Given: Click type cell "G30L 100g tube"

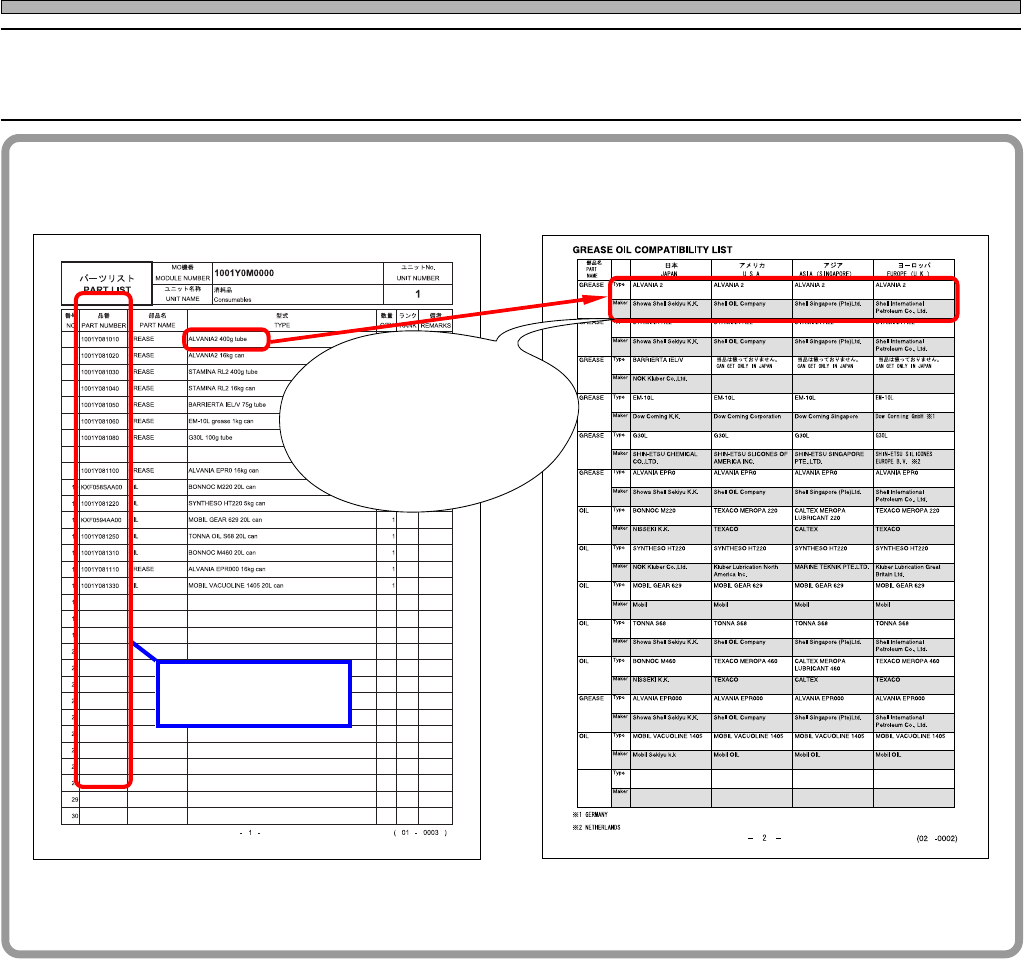Looking at the screenshot, I should [210, 438].
